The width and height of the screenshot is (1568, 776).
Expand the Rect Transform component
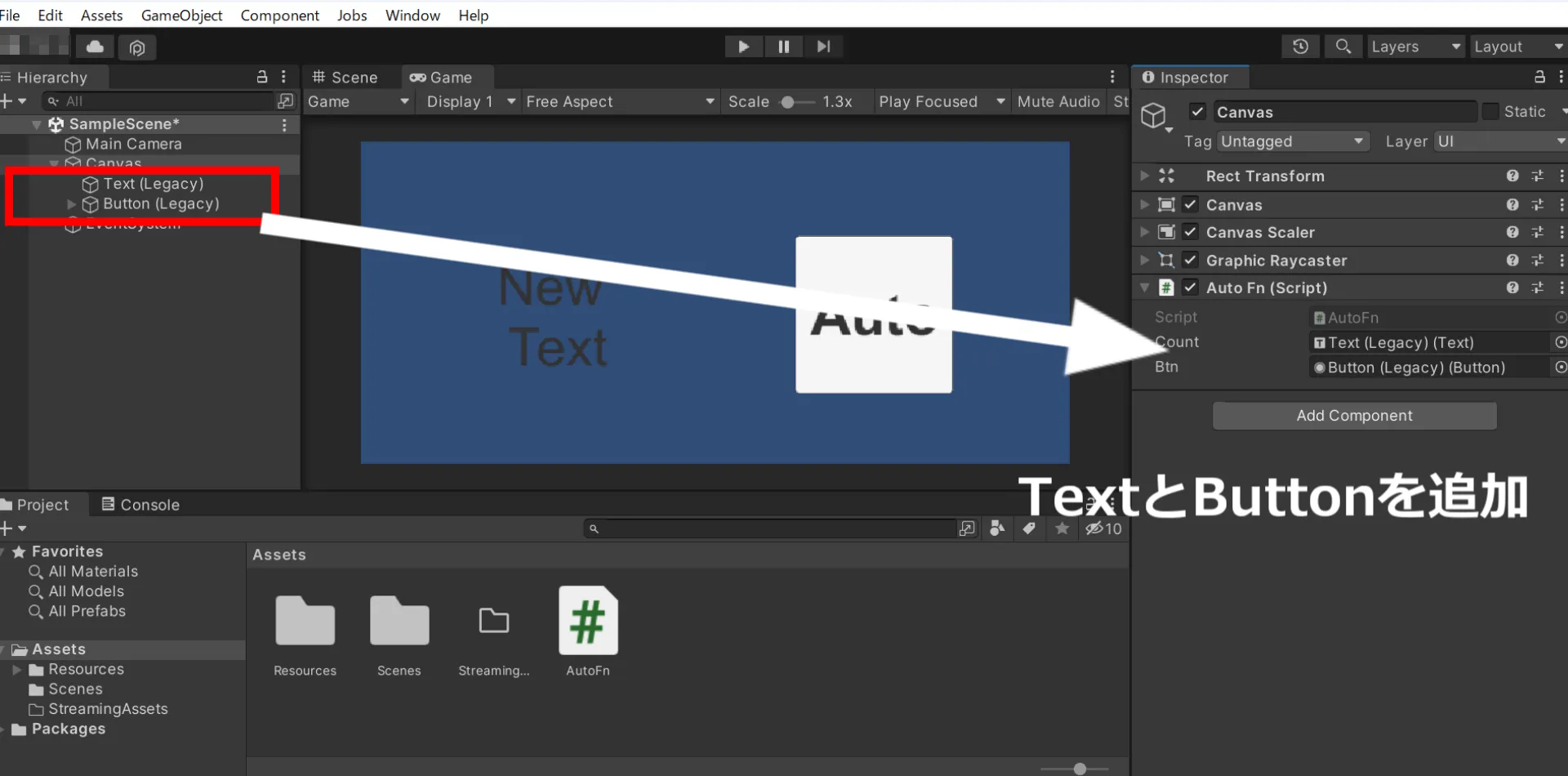tap(1144, 176)
